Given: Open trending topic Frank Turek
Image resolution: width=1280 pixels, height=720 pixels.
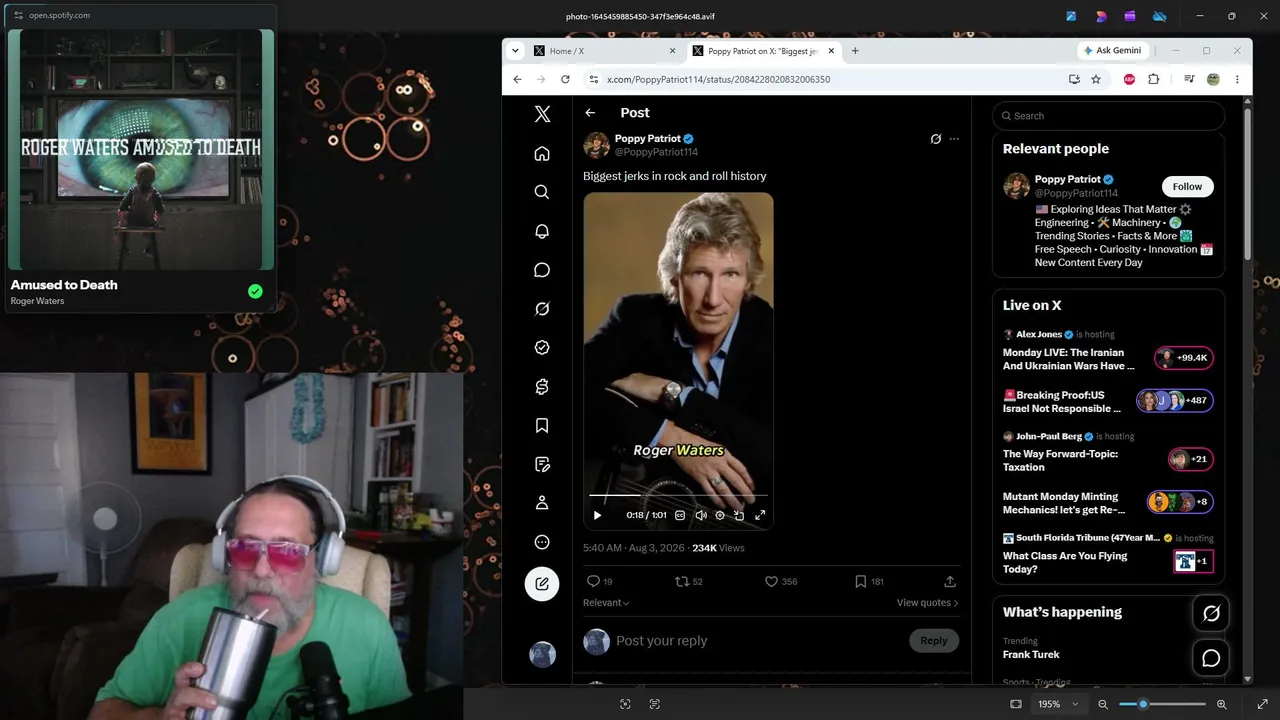Looking at the screenshot, I should coord(1031,655).
